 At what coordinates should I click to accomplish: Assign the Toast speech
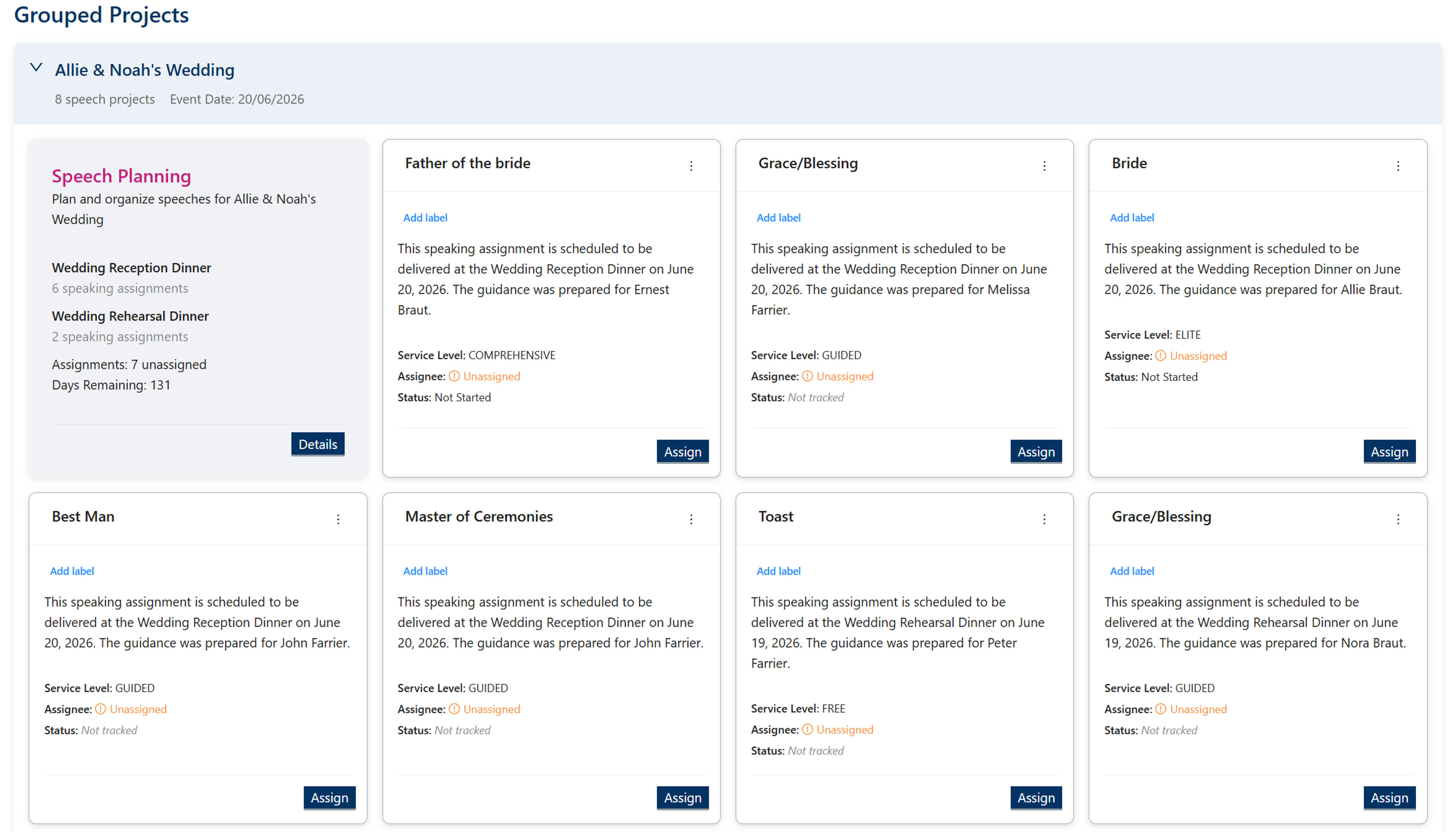(1036, 797)
